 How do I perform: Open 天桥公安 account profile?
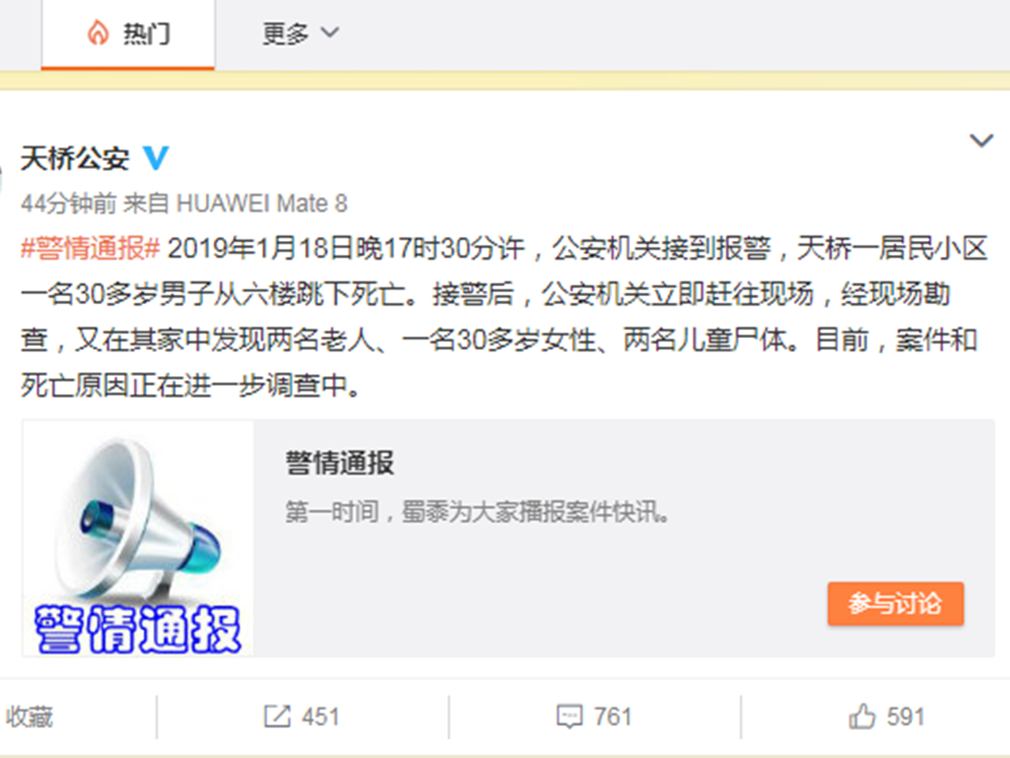point(75,158)
